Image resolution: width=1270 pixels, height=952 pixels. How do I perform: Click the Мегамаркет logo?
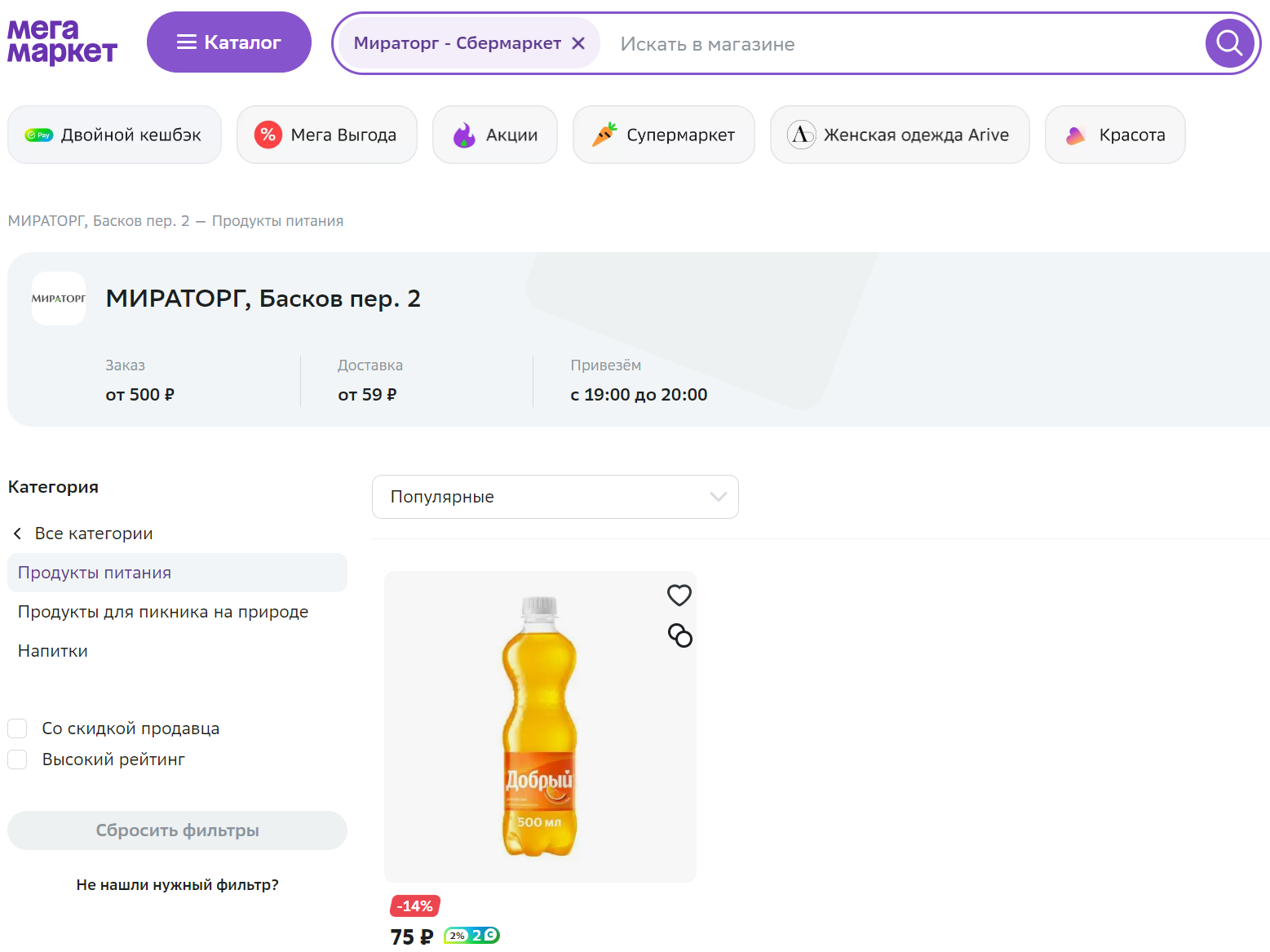63,42
